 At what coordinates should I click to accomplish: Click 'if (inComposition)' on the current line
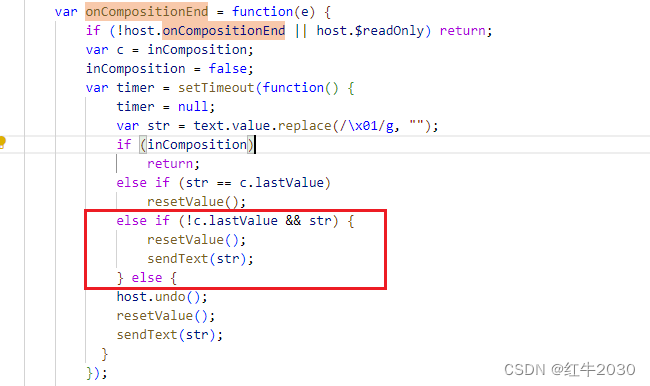tap(185, 145)
